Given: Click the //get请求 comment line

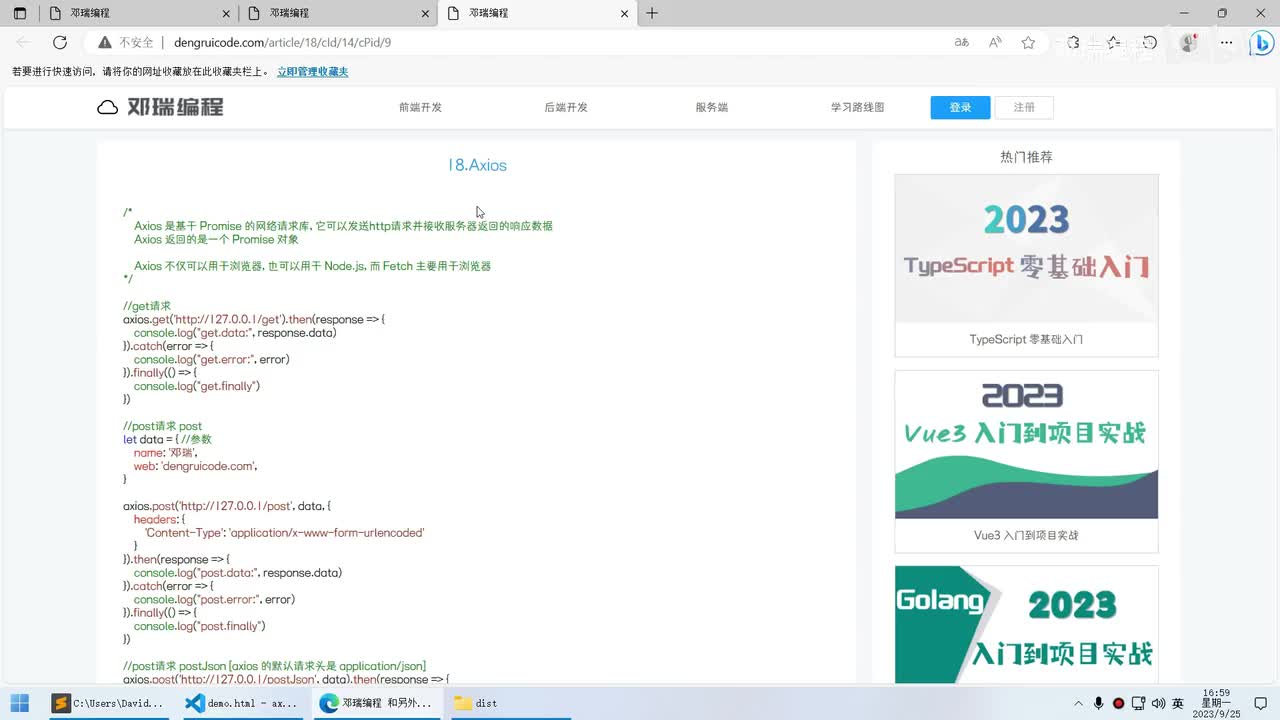Looking at the screenshot, I should [x=147, y=306].
